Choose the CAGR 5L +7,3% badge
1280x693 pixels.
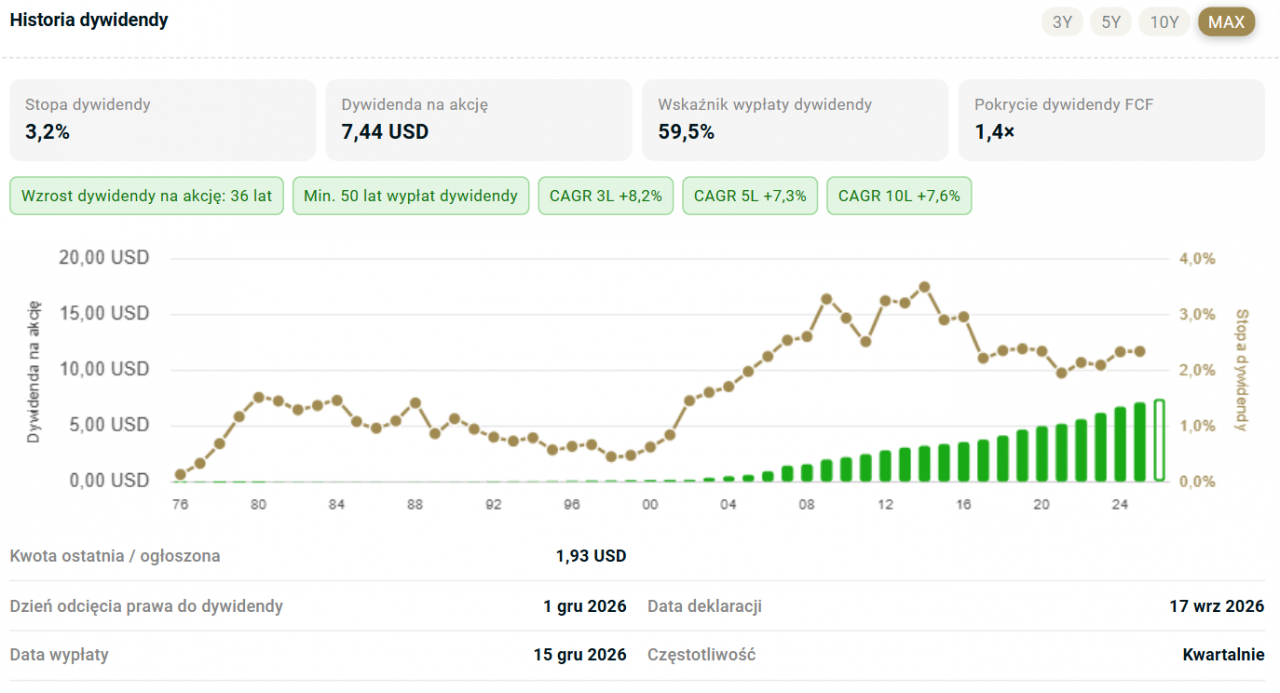click(750, 196)
